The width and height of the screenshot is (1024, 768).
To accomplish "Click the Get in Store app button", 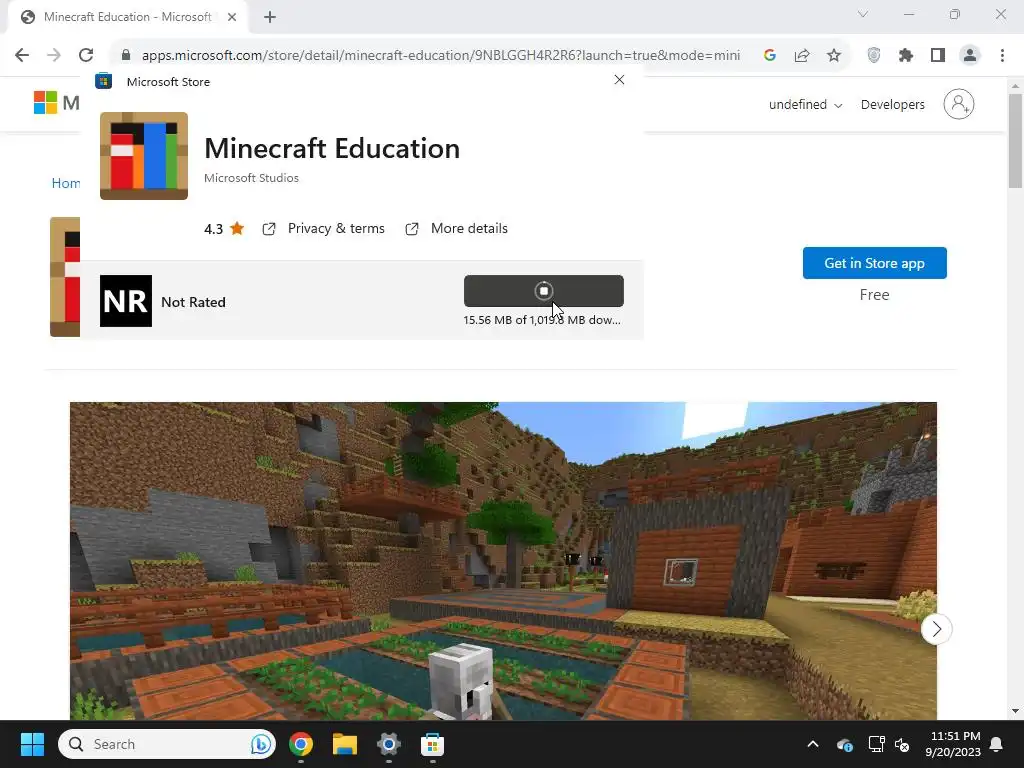I will click(874, 263).
